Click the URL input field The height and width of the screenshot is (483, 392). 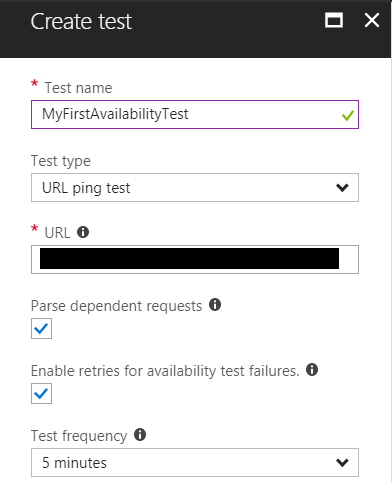(x=195, y=259)
